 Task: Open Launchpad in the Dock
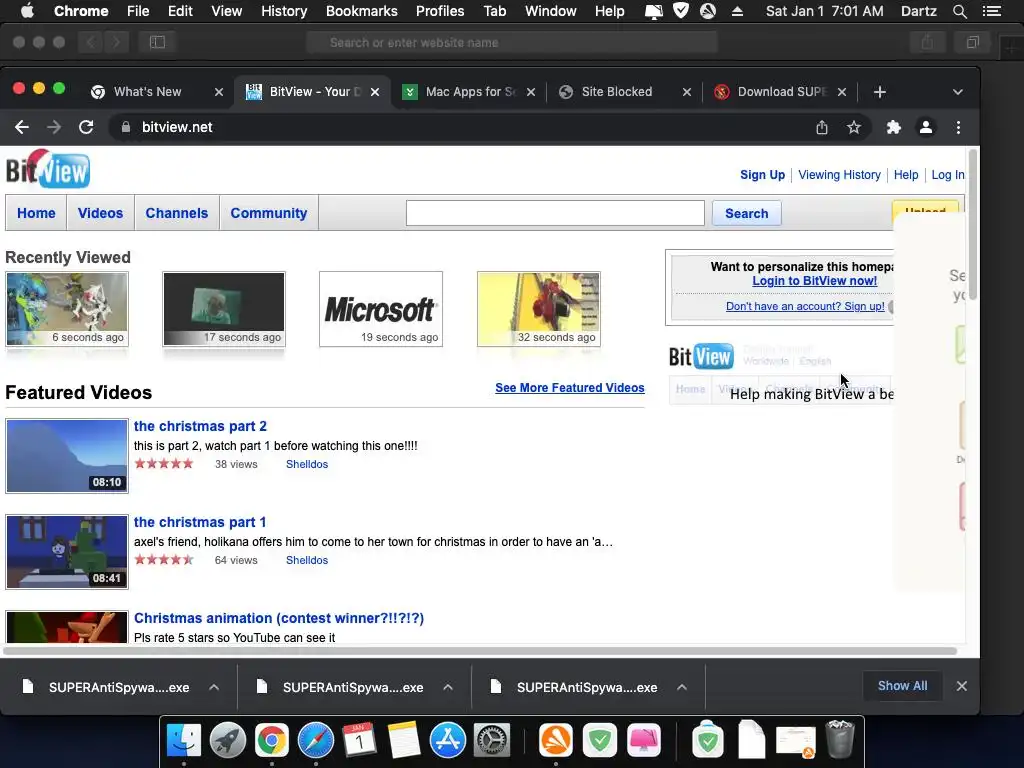(228, 741)
